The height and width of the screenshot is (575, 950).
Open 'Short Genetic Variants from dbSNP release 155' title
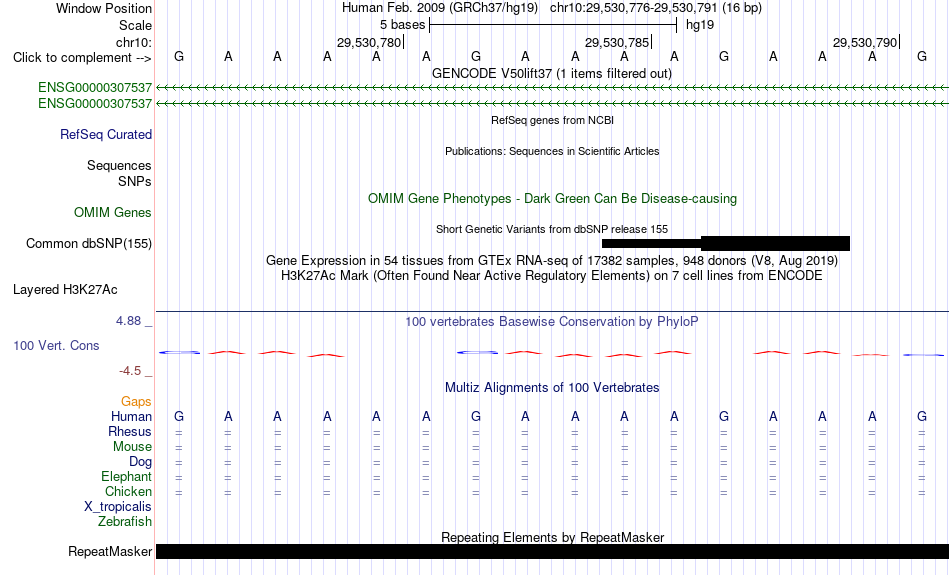point(552,229)
